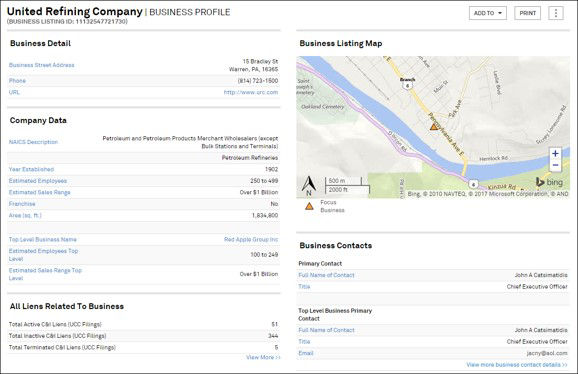Click the Area (sq. ft.) label
The height and width of the screenshot is (374, 578).
[25, 215]
